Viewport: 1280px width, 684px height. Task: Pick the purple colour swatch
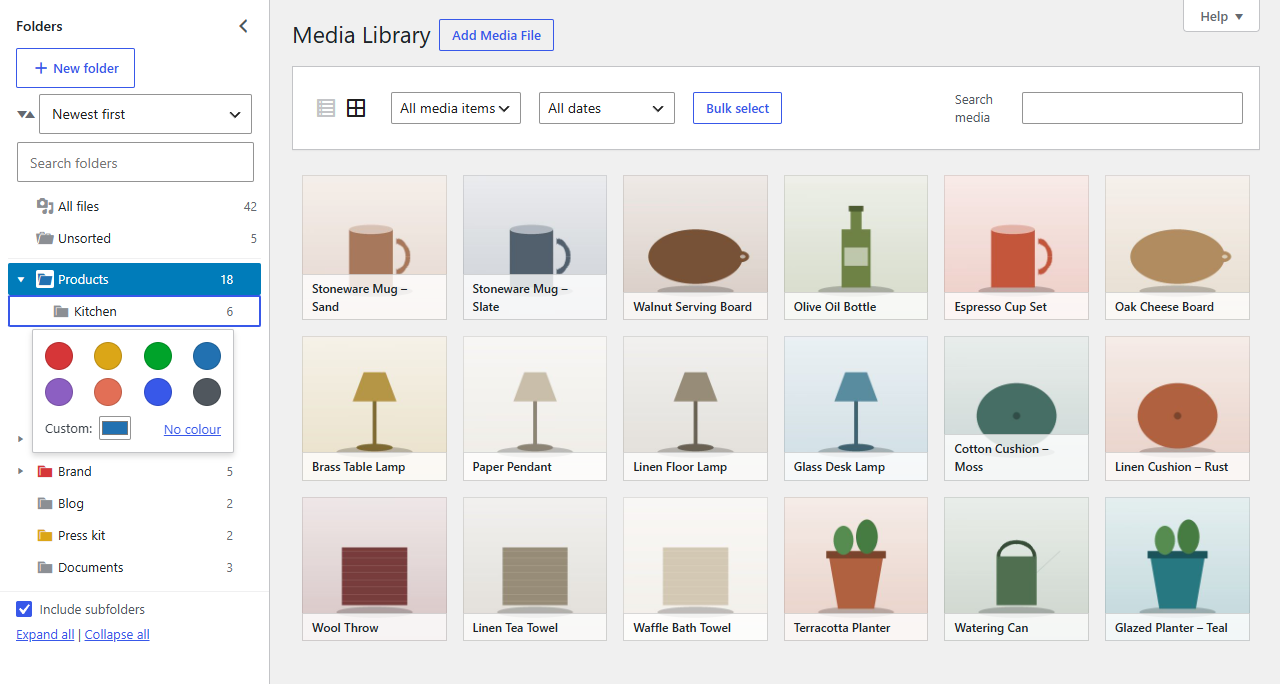(x=59, y=392)
